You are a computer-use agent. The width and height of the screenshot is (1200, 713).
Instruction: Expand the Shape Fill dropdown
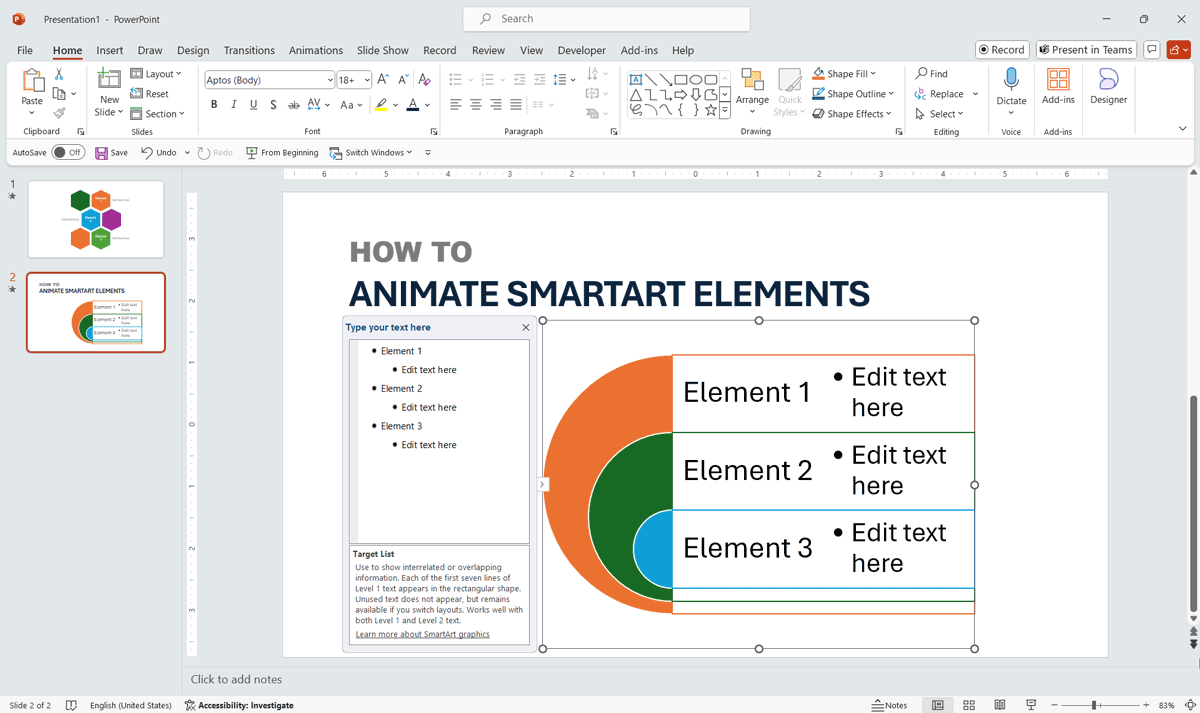click(x=873, y=74)
